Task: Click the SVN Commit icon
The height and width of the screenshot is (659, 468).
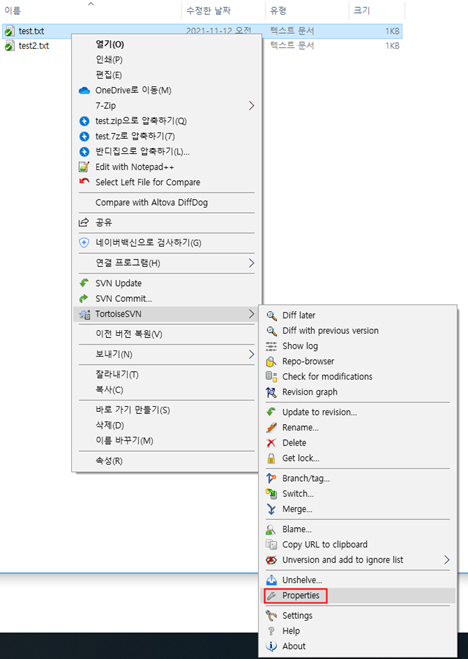Action: point(84,299)
